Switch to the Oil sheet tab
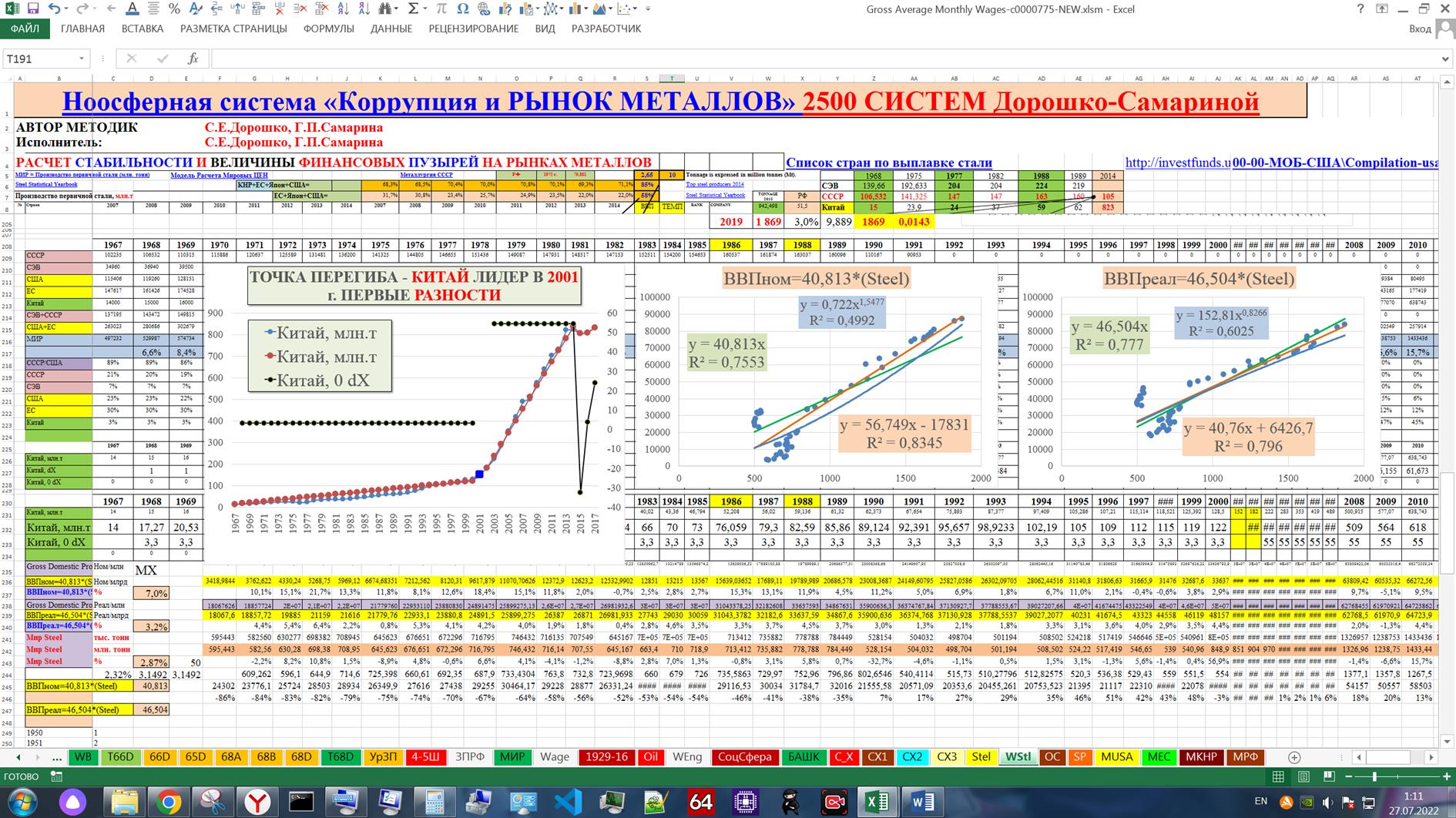Image resolution: width=1456 pixels, height=818 pixels. [650, 757]
